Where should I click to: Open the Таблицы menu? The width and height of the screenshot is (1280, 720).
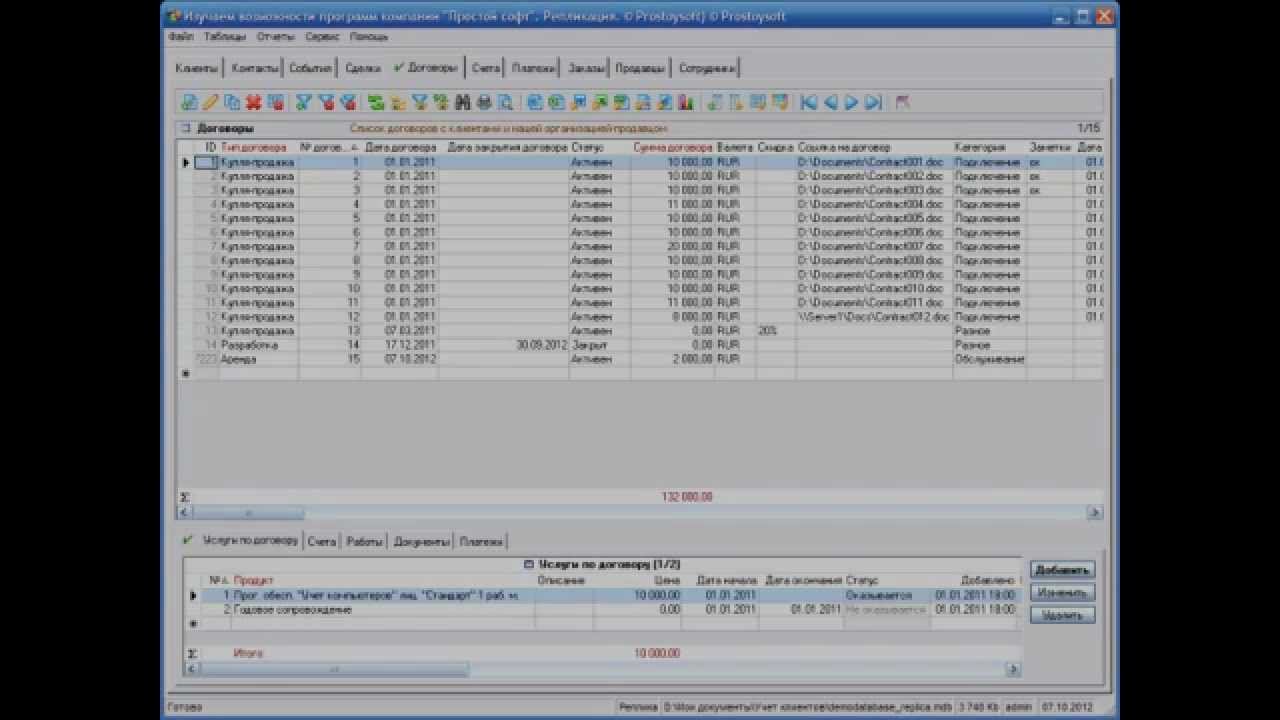[224, 36]
